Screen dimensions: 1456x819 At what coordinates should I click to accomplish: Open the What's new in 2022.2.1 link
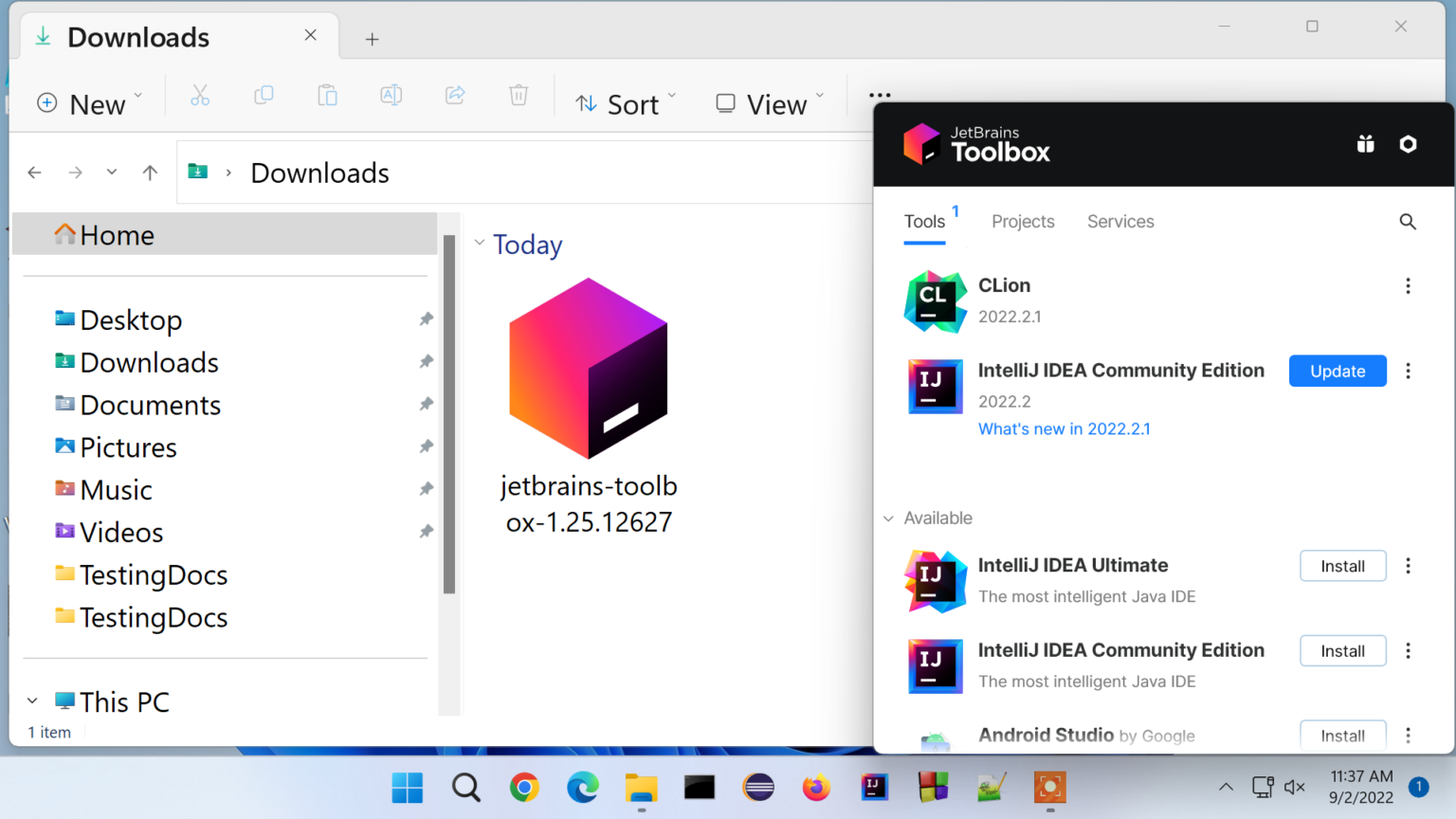click(x=1064, y=428)
